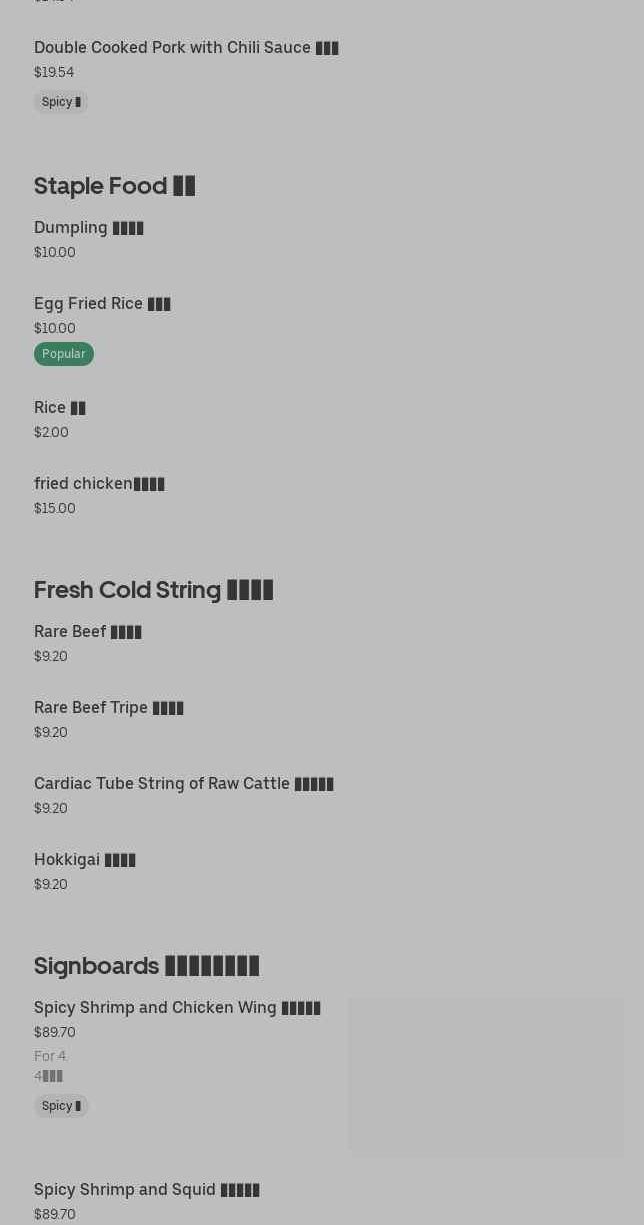
Task: Choose Egg Fried Rice from the menu
Action: 102,304
